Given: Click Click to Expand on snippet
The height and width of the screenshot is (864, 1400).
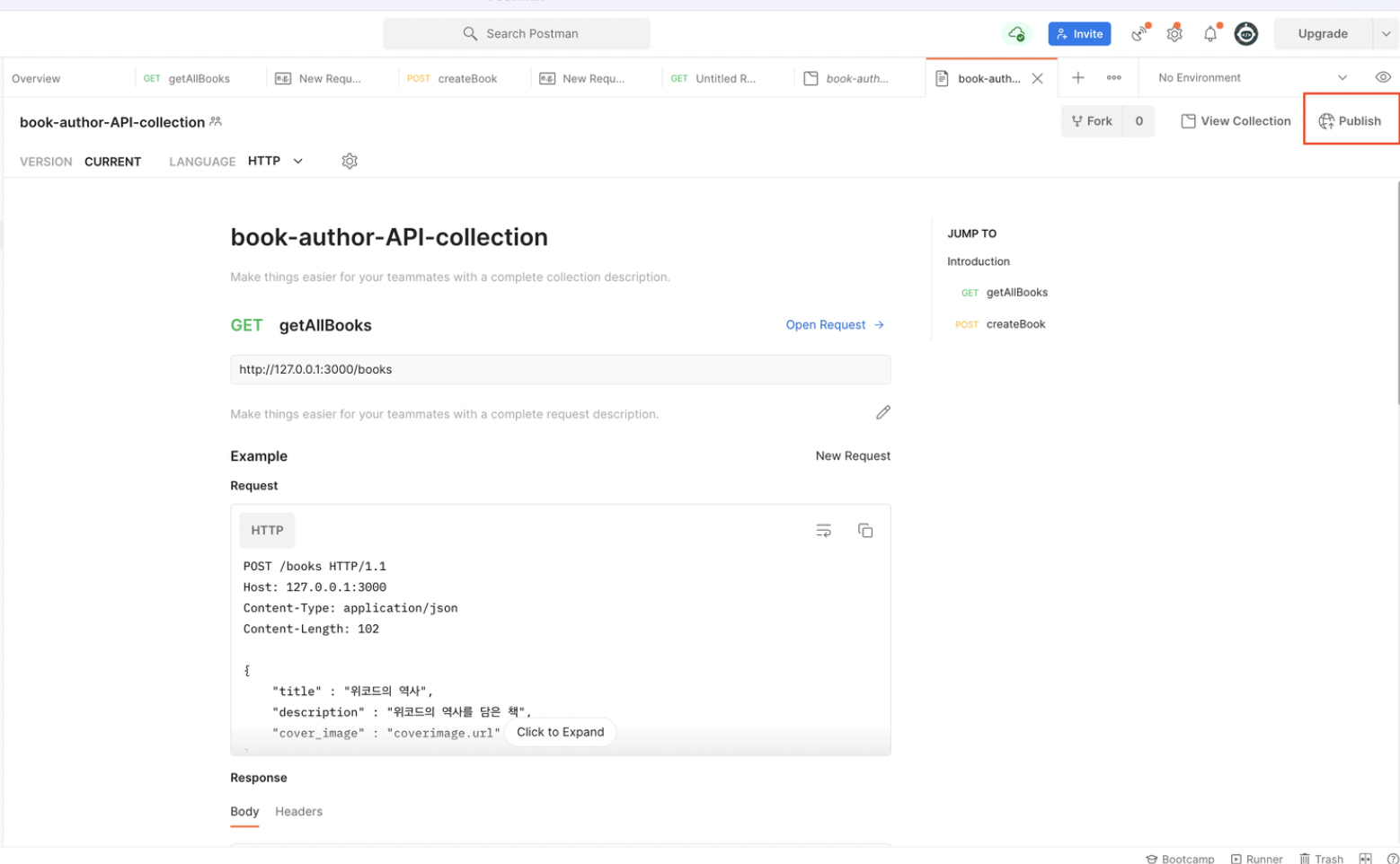Looking at the screenshot, I should (x=561, y=732).
